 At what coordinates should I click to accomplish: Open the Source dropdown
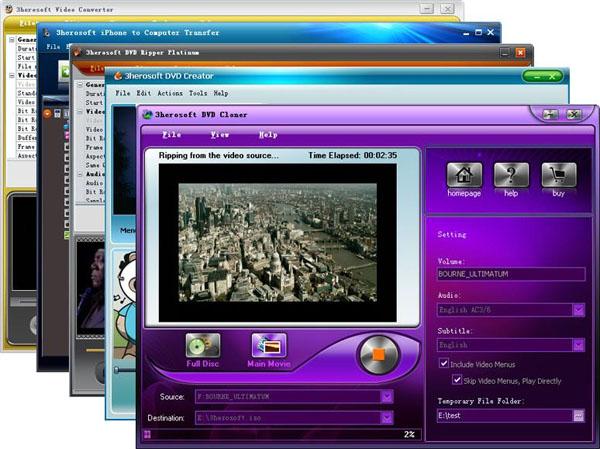[x=387, y=397]
